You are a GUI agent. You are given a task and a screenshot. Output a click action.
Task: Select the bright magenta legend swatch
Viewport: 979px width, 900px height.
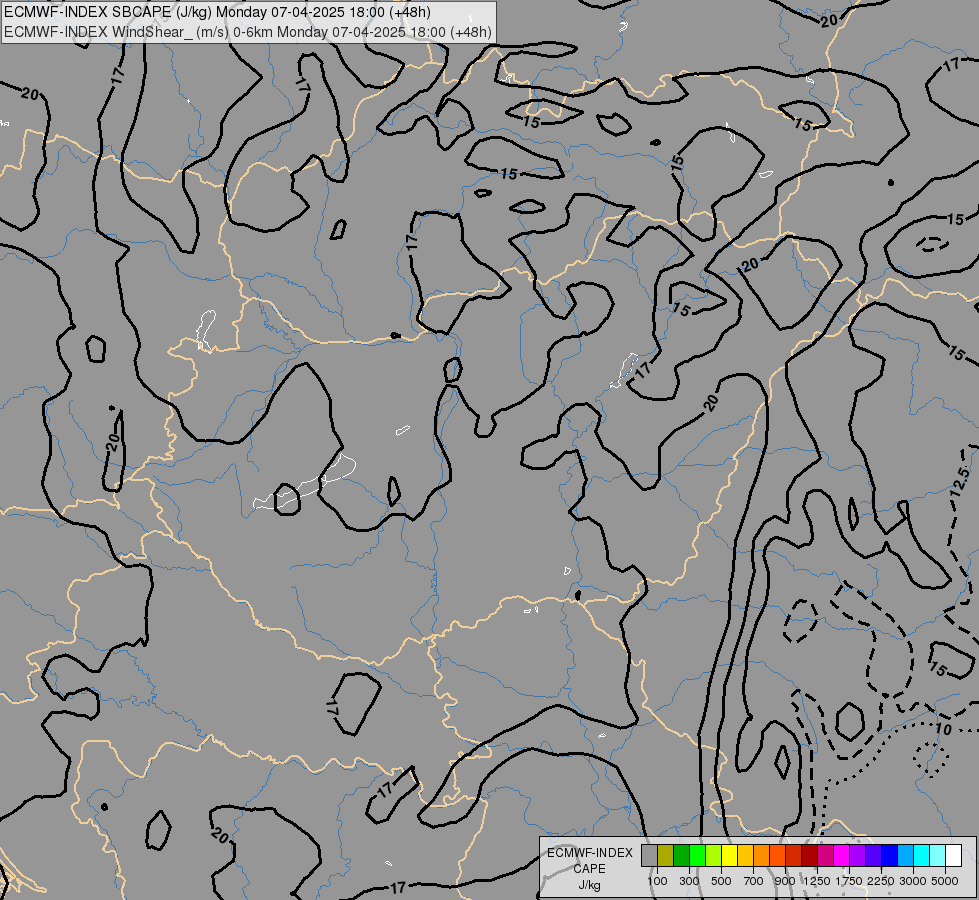click(841, 855)
